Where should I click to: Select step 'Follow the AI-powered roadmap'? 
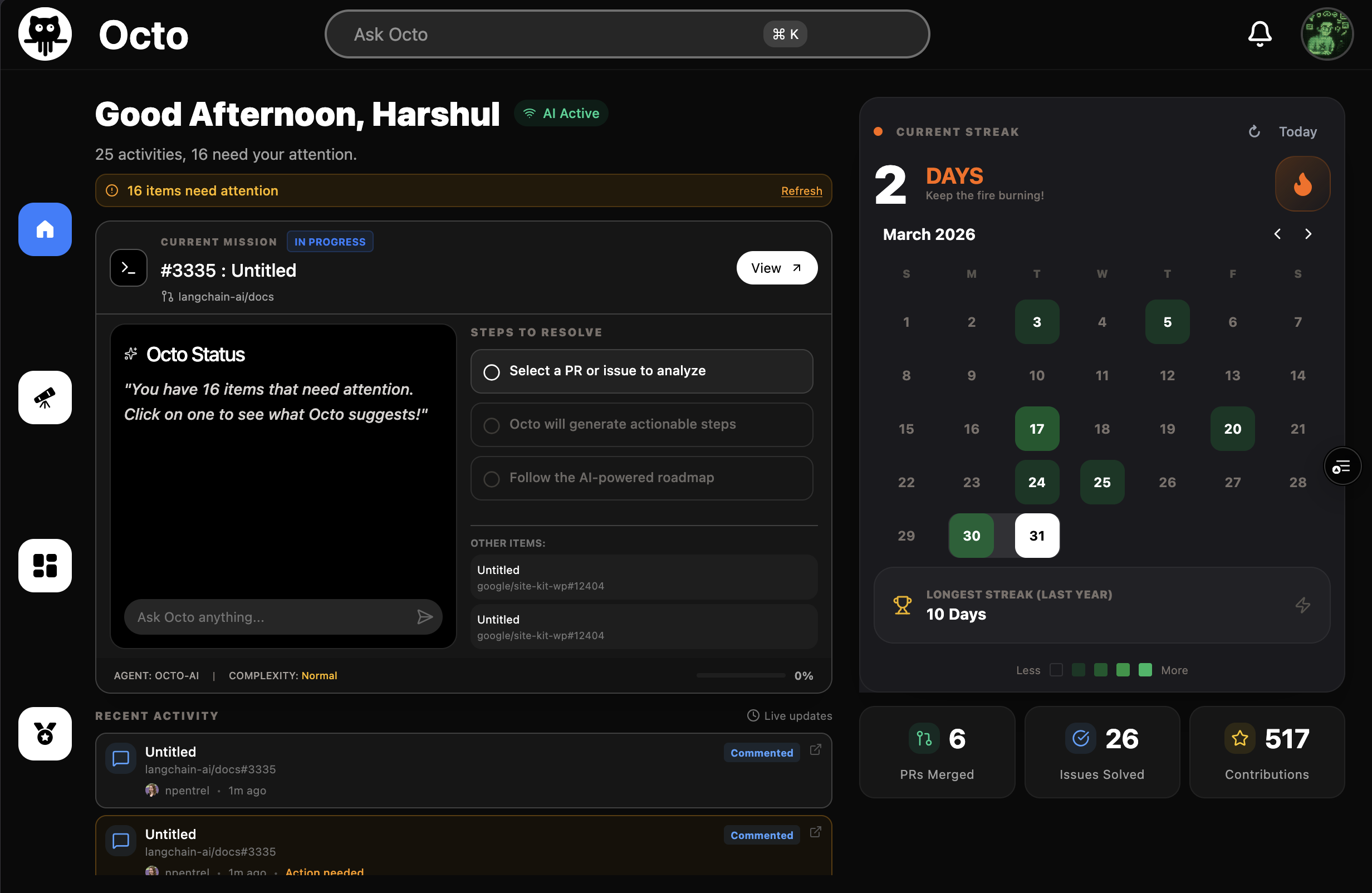click(641, 478)
